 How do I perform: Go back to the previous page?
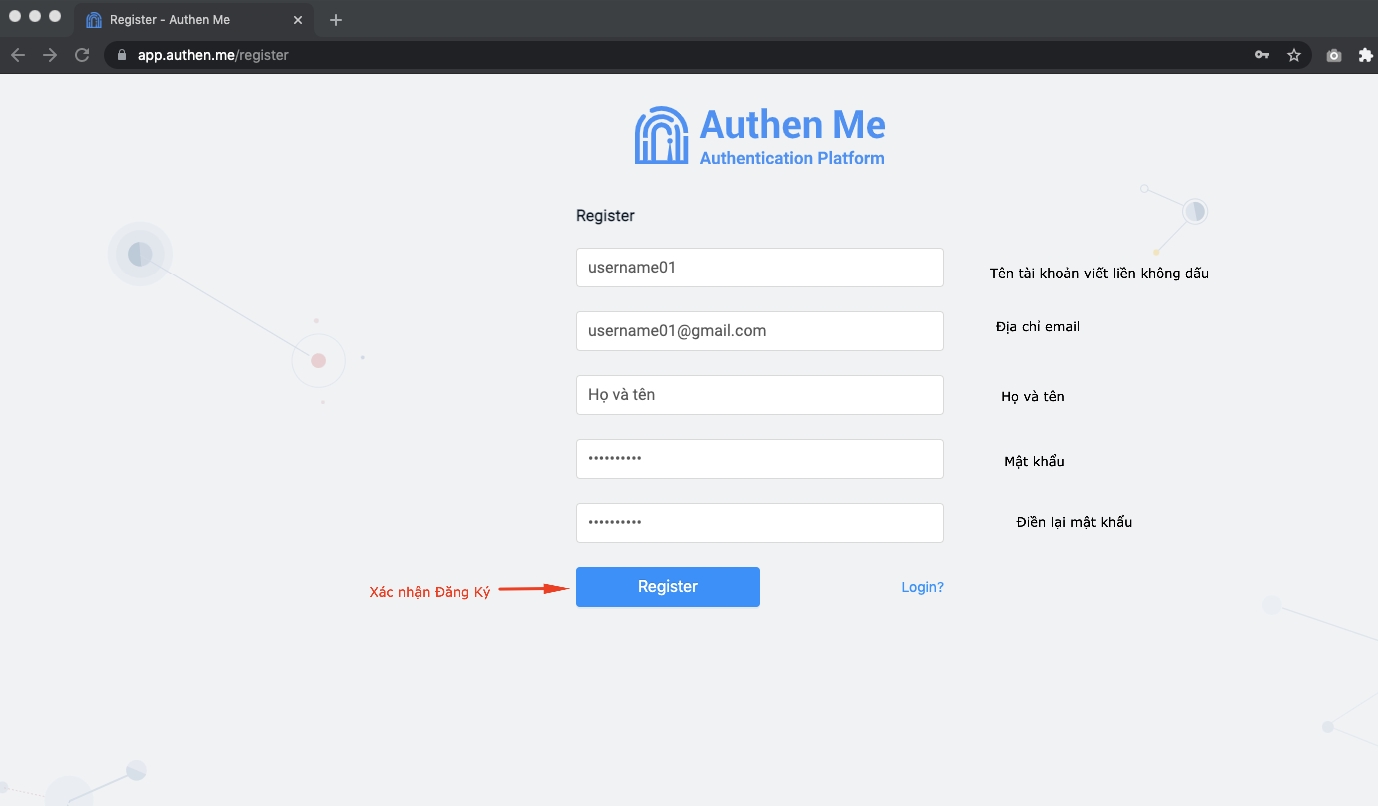(18, 55)
